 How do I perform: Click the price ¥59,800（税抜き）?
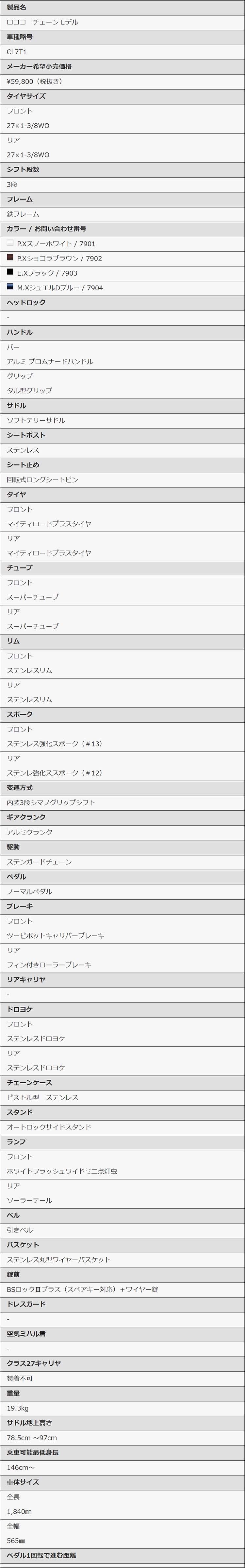[35, 81]
